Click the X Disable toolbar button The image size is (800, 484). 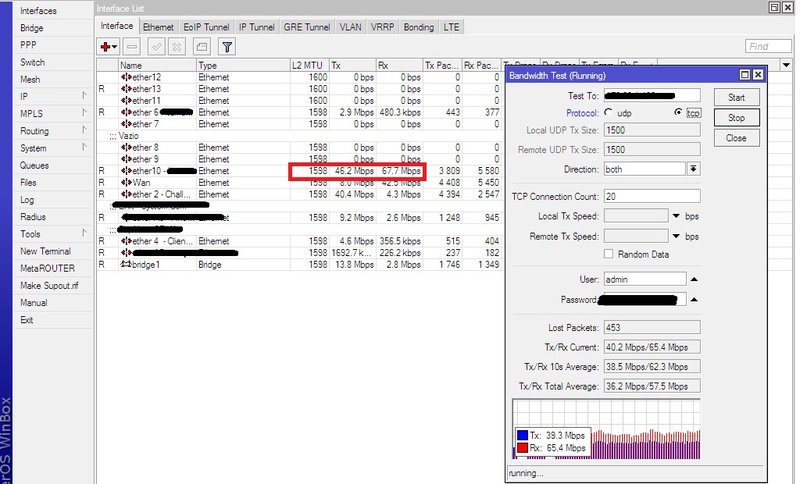click(177, 47)
